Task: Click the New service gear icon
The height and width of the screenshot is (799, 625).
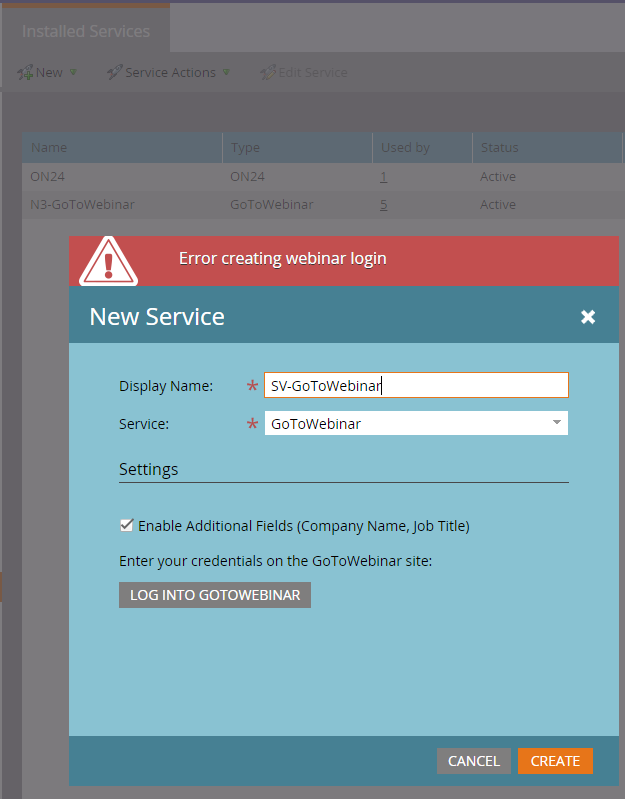Action: point(25,73)
